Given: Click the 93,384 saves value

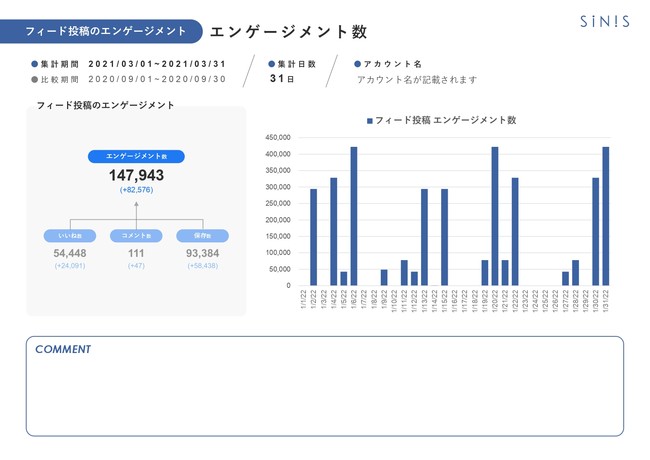Looking at the screenshot, I should click(203, 254).
